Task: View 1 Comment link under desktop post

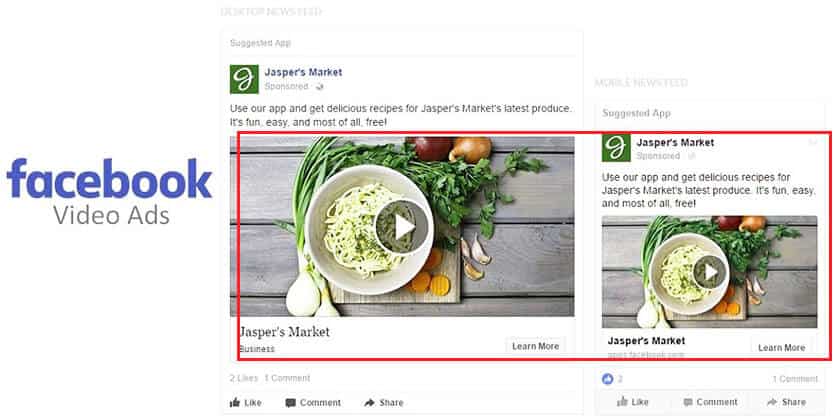Action: tap(288, 378)
